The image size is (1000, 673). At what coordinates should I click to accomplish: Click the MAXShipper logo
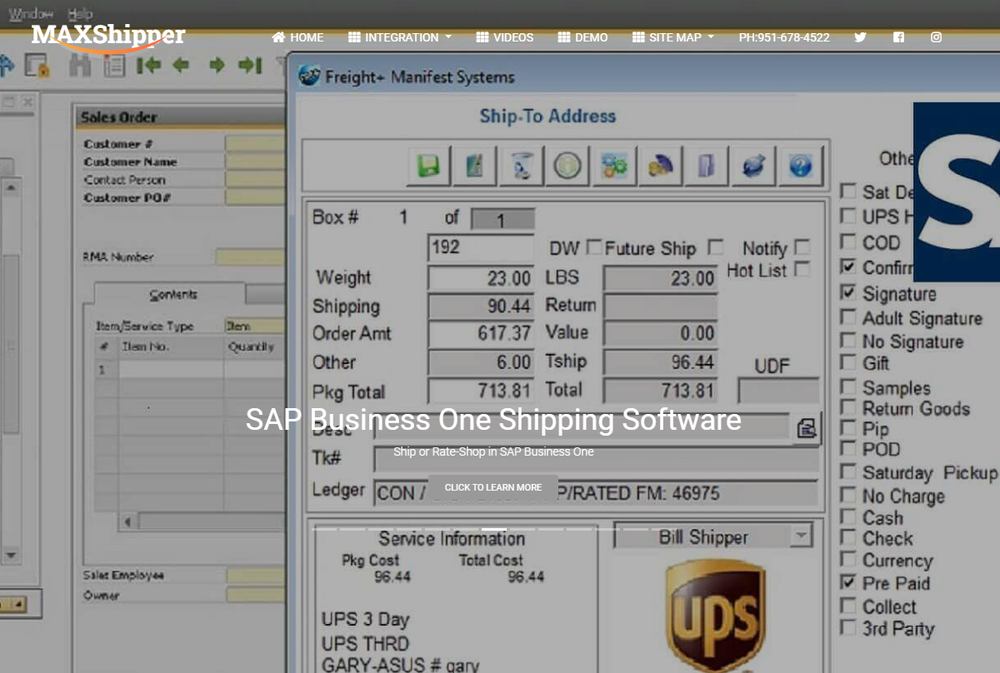[108, 37]
